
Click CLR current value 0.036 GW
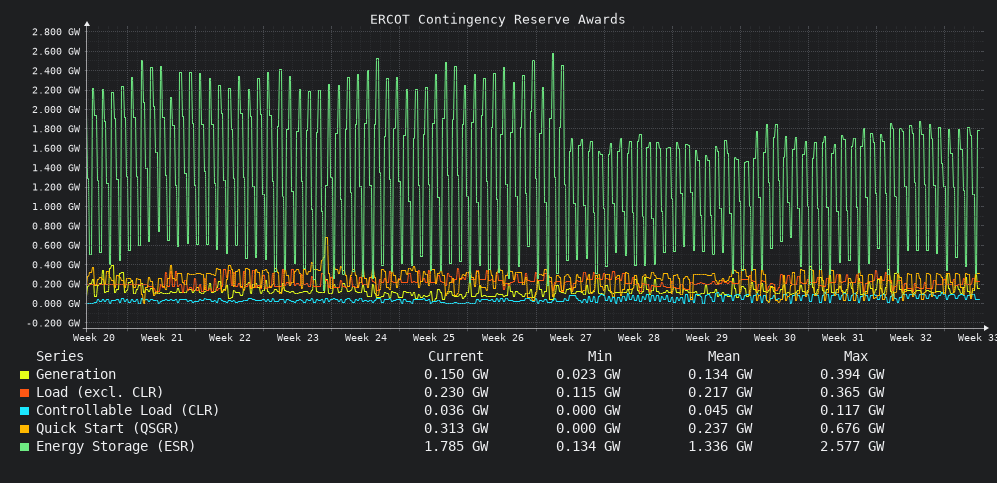pos(456,411)
